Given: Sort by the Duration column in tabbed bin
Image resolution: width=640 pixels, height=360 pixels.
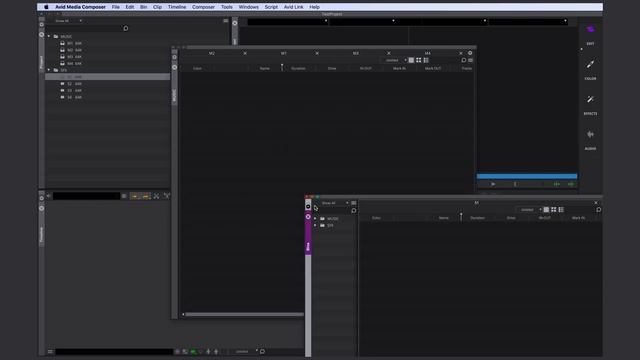Looking at the screenshot, I should pos(298,68).
